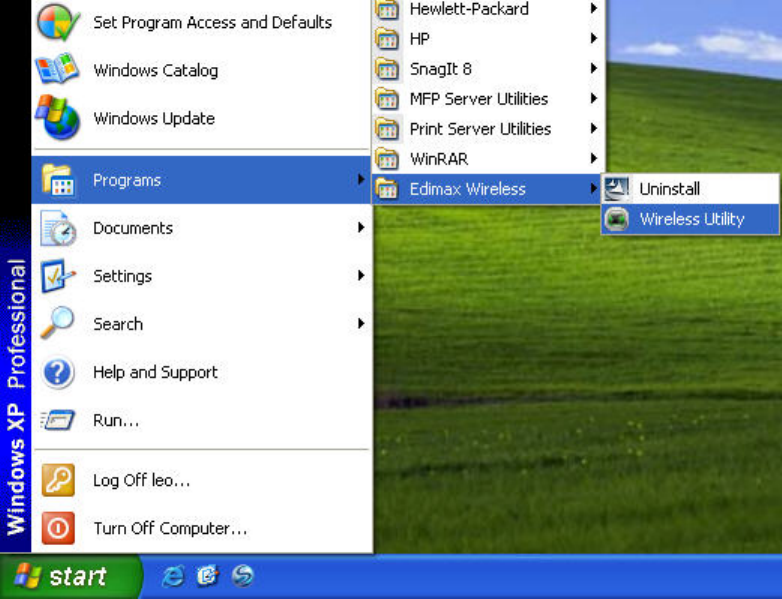Click the Log Off key icon
Screen dimensions: 782x599
coord(58,480)
